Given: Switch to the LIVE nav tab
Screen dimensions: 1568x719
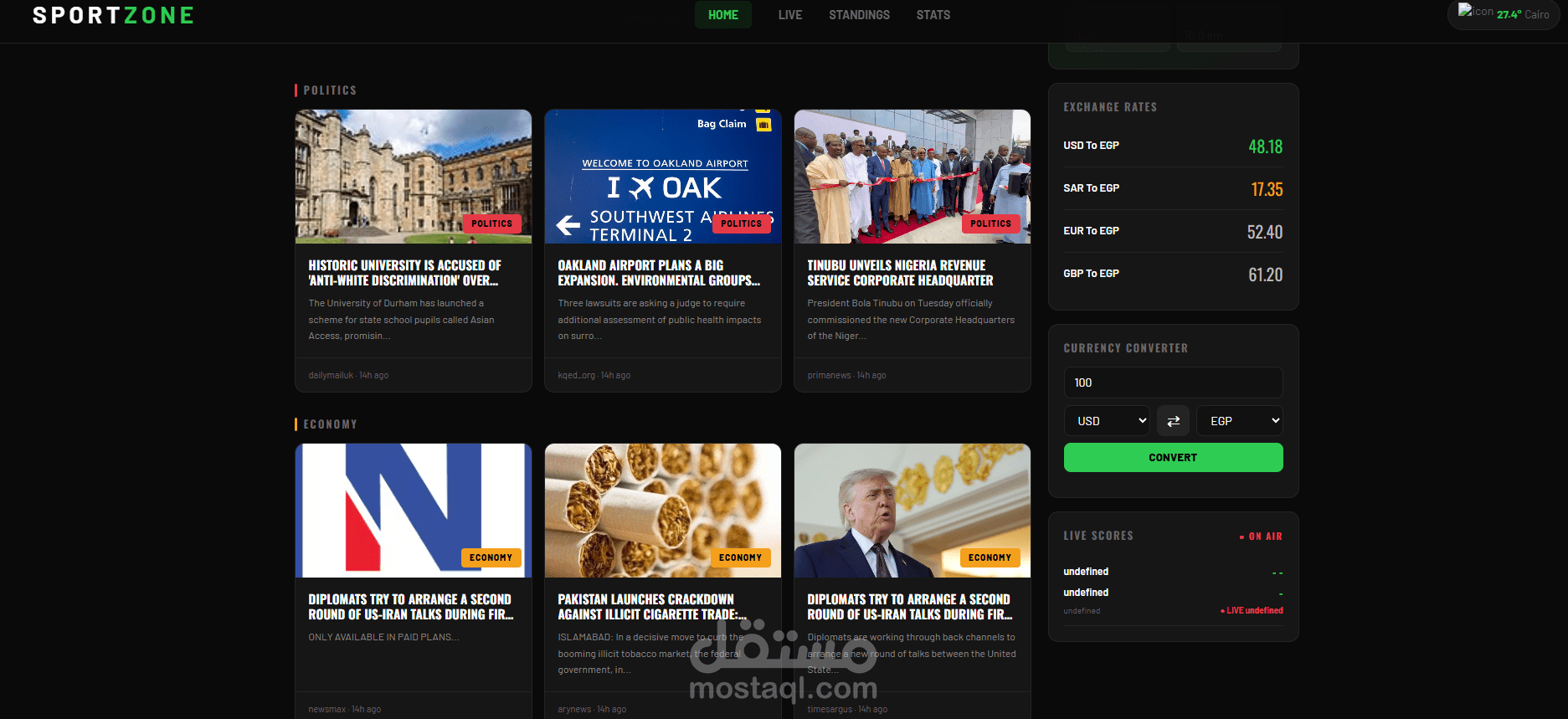Looking at the screenshot, I should [x=789, y=15].
